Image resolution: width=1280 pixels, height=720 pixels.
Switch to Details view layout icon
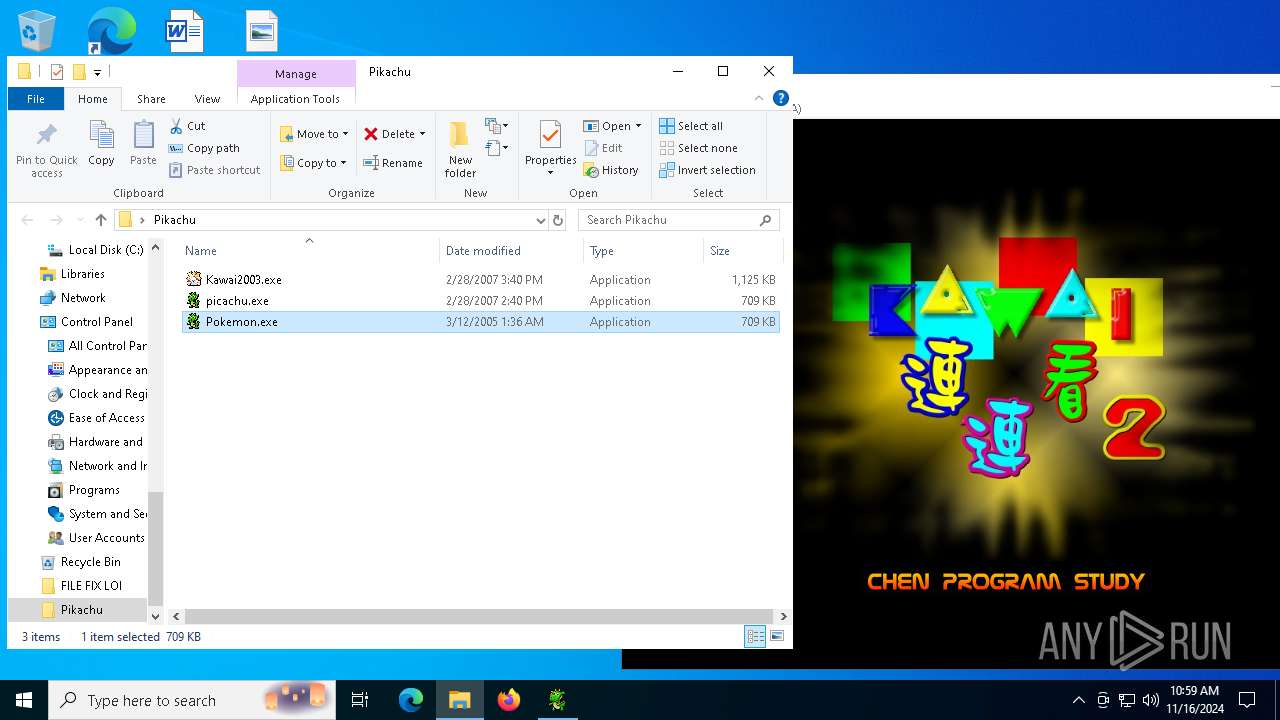[755, 636]
